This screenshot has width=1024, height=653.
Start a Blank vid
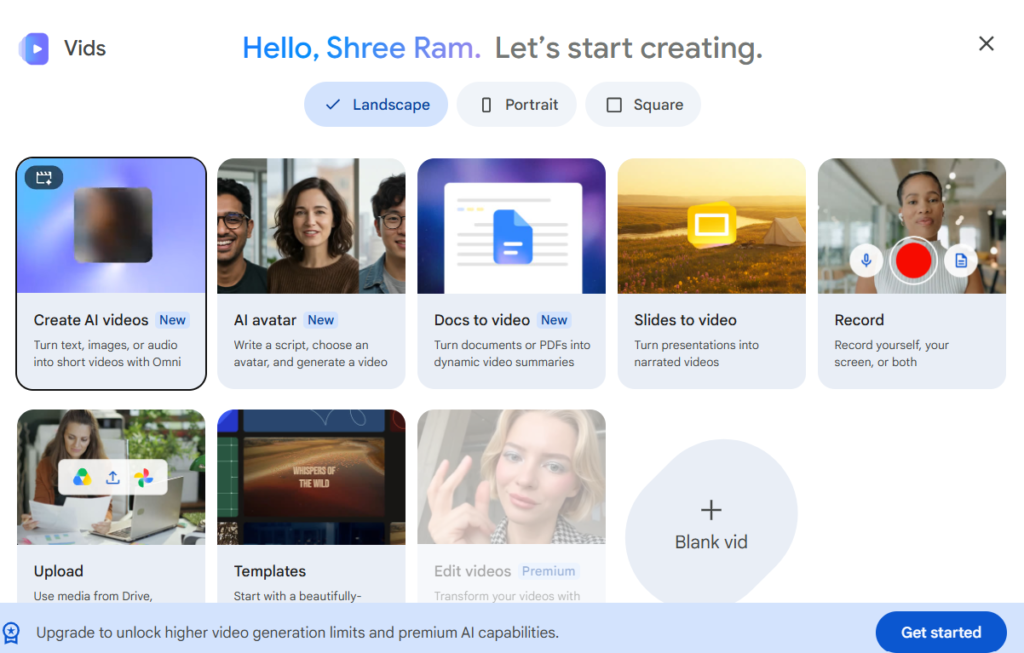coord(711,522)
